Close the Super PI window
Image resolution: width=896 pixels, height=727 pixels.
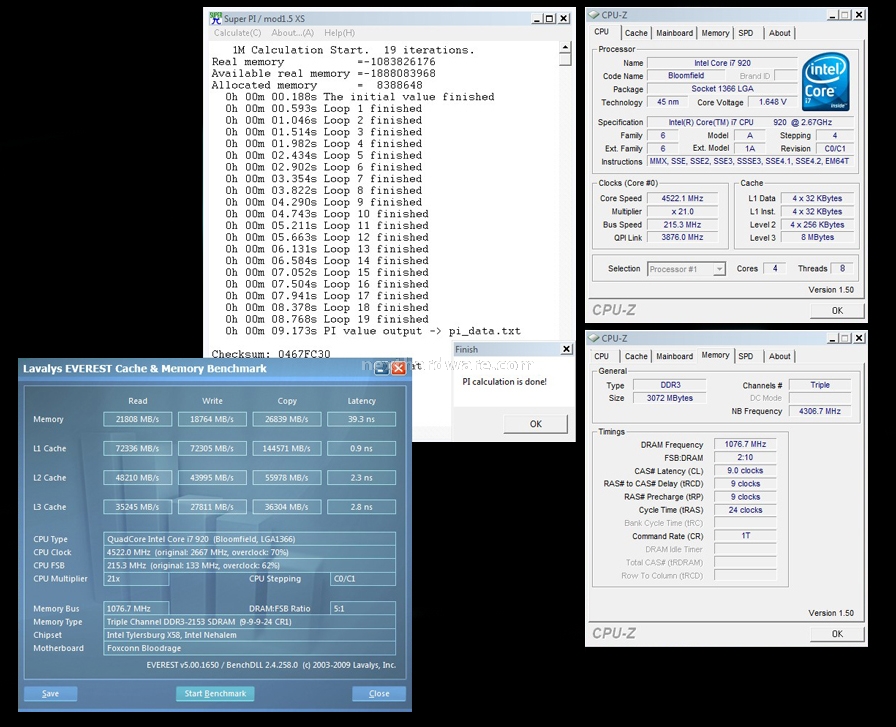pos(563,19)
